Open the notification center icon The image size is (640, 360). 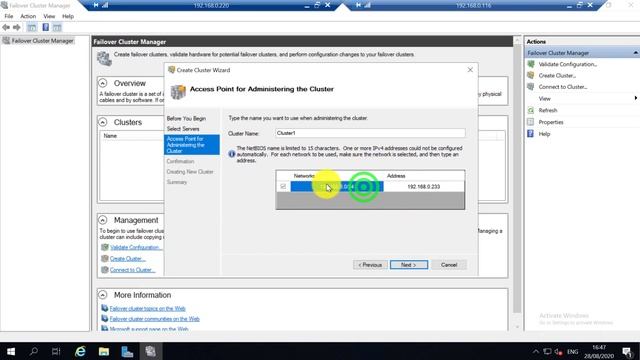(627, 351)
